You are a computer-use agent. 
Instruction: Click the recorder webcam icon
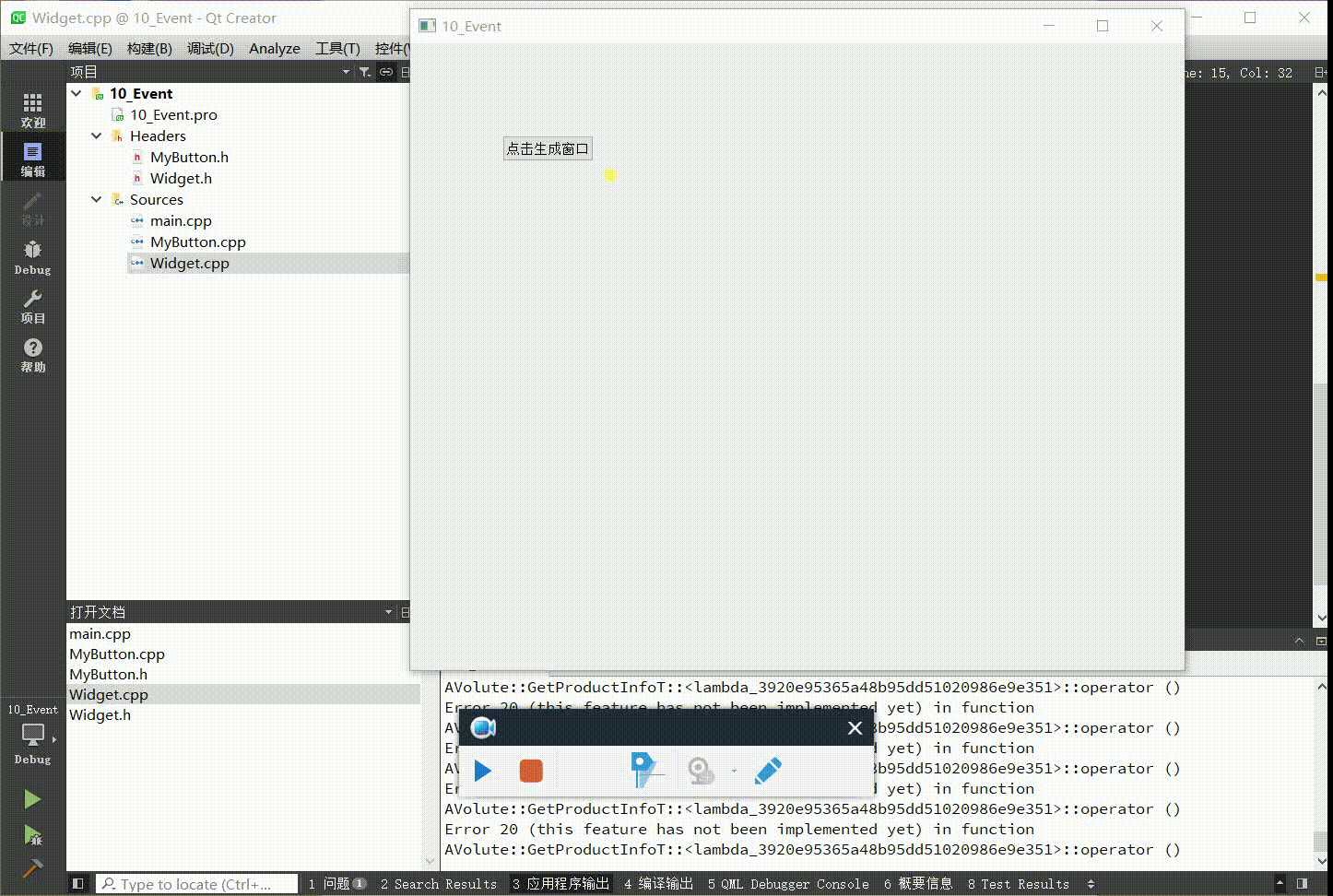701,771
